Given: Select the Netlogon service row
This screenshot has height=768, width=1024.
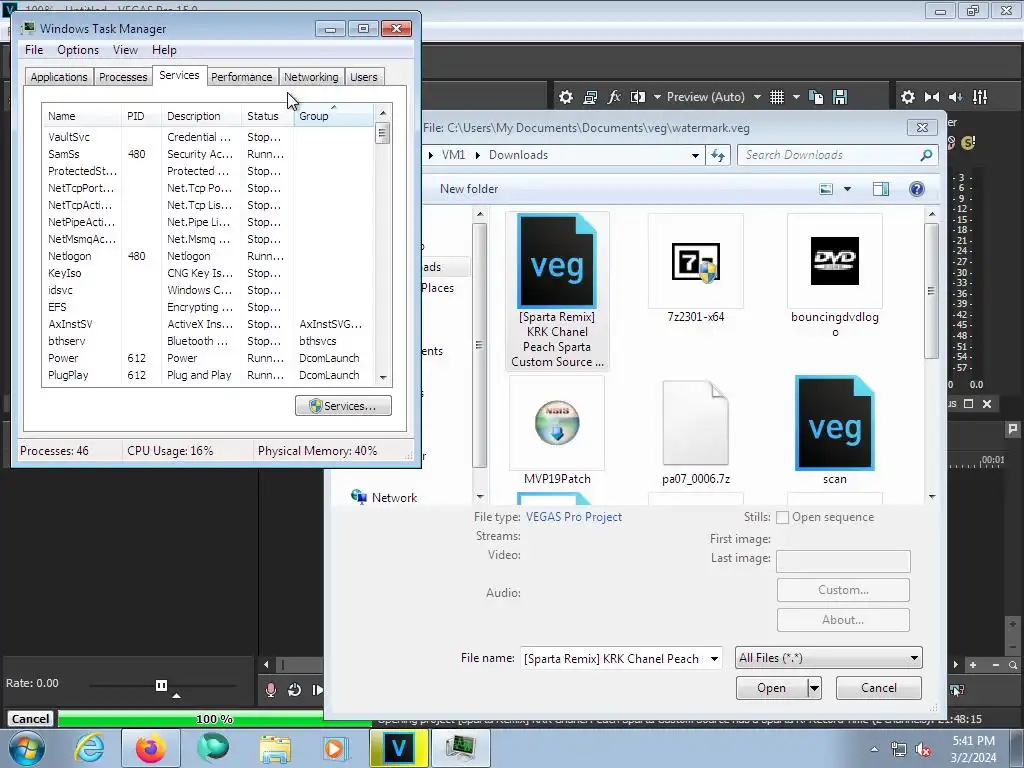Looking at the screenshot, I should point(209,256).
